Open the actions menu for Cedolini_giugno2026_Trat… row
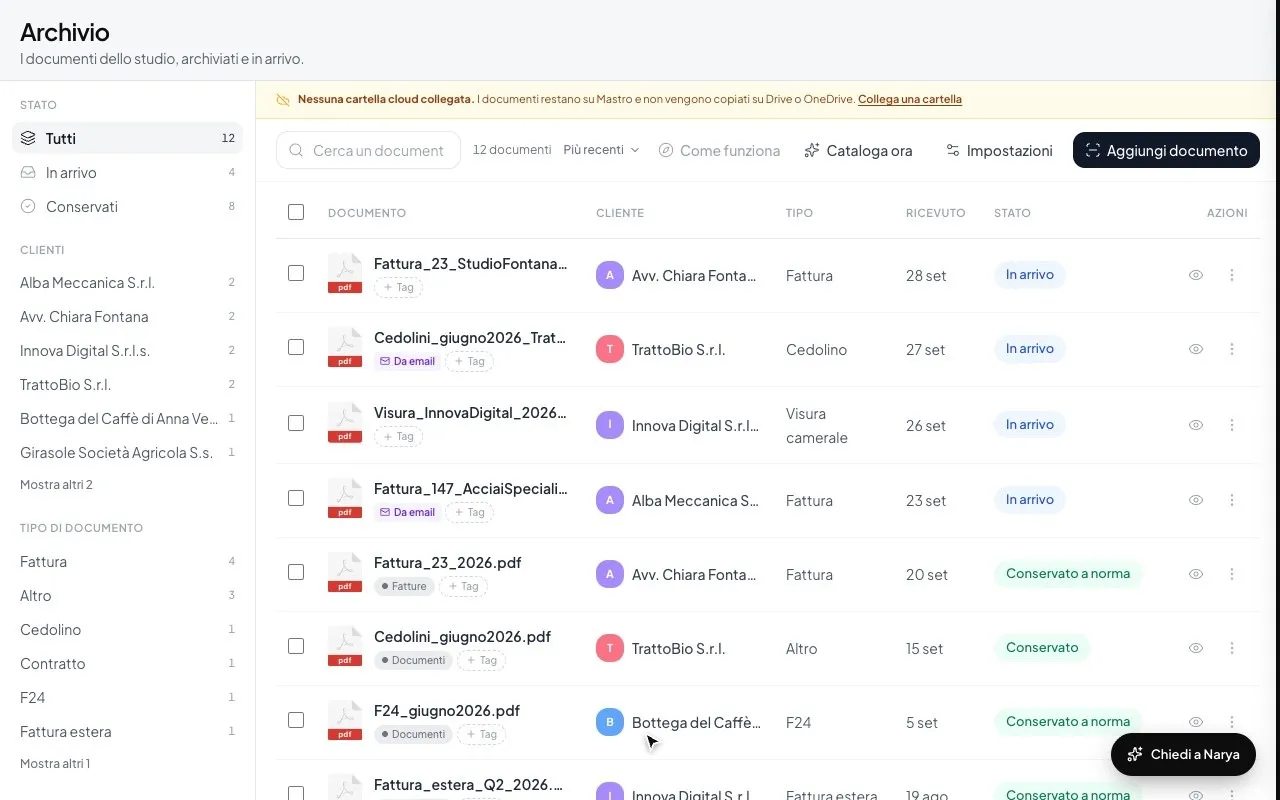The image size is (1280, 800). tap(1231, 349)
